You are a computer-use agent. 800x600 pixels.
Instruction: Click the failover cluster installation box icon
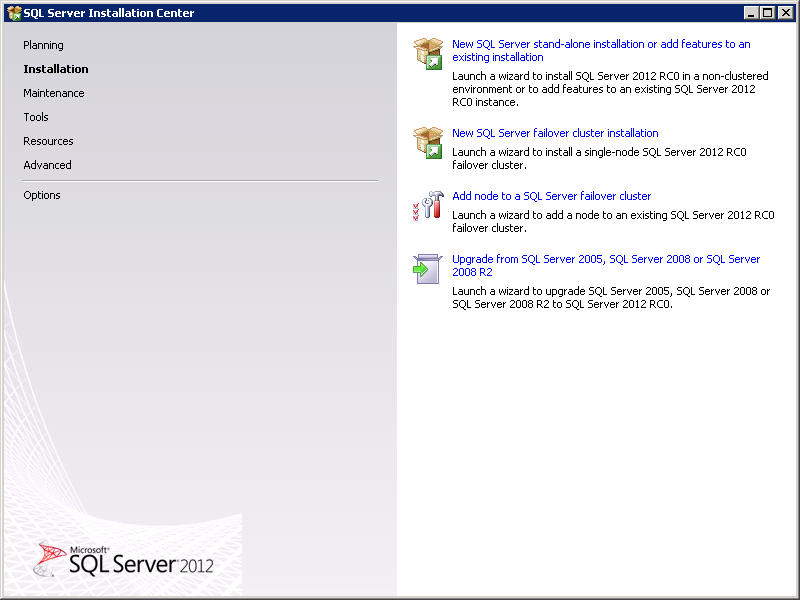point(428,142)
